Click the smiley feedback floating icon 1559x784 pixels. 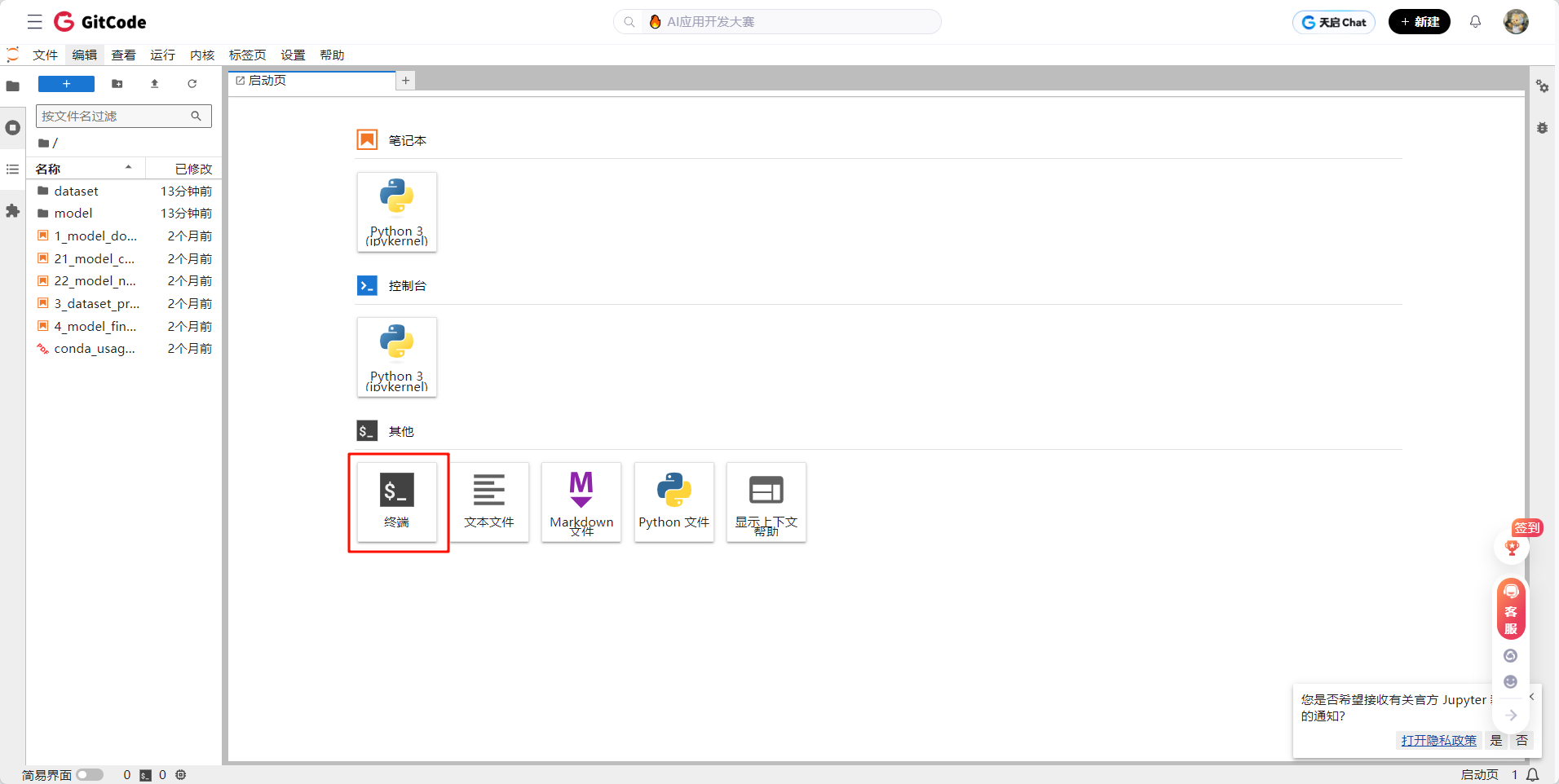tap(1510, 681)
